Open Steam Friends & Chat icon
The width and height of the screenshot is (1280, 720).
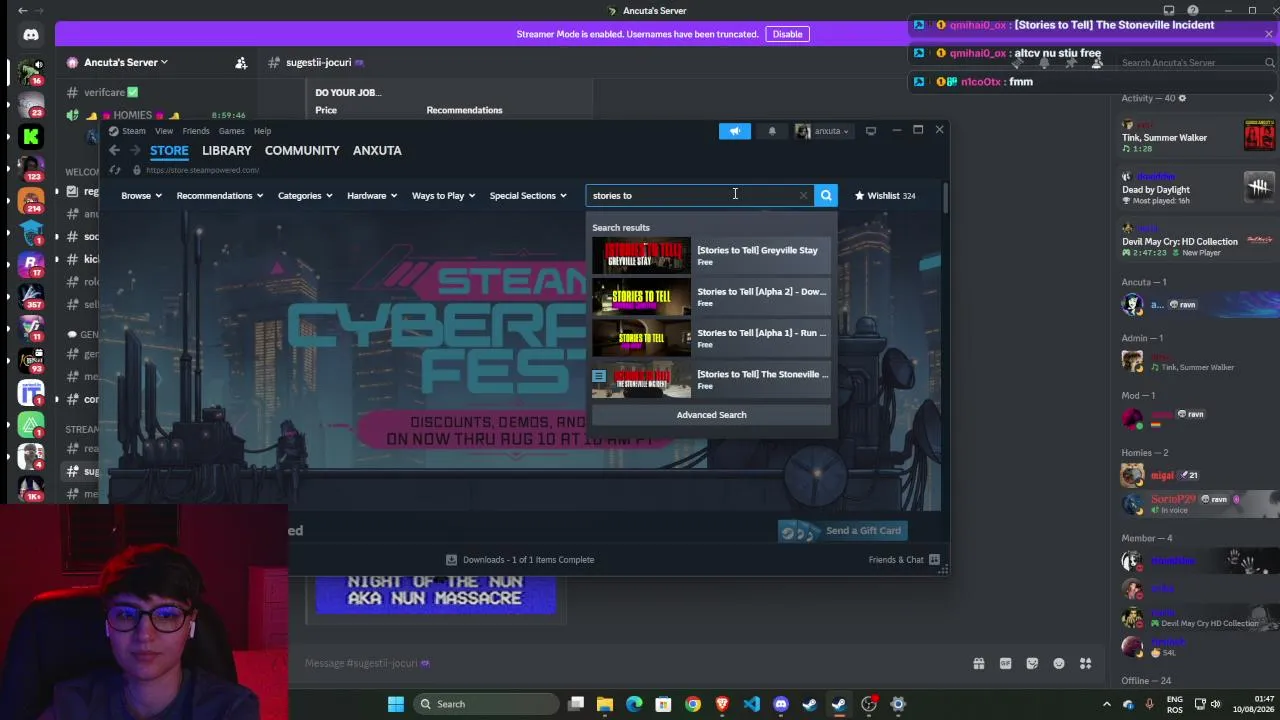click(934, 560)
